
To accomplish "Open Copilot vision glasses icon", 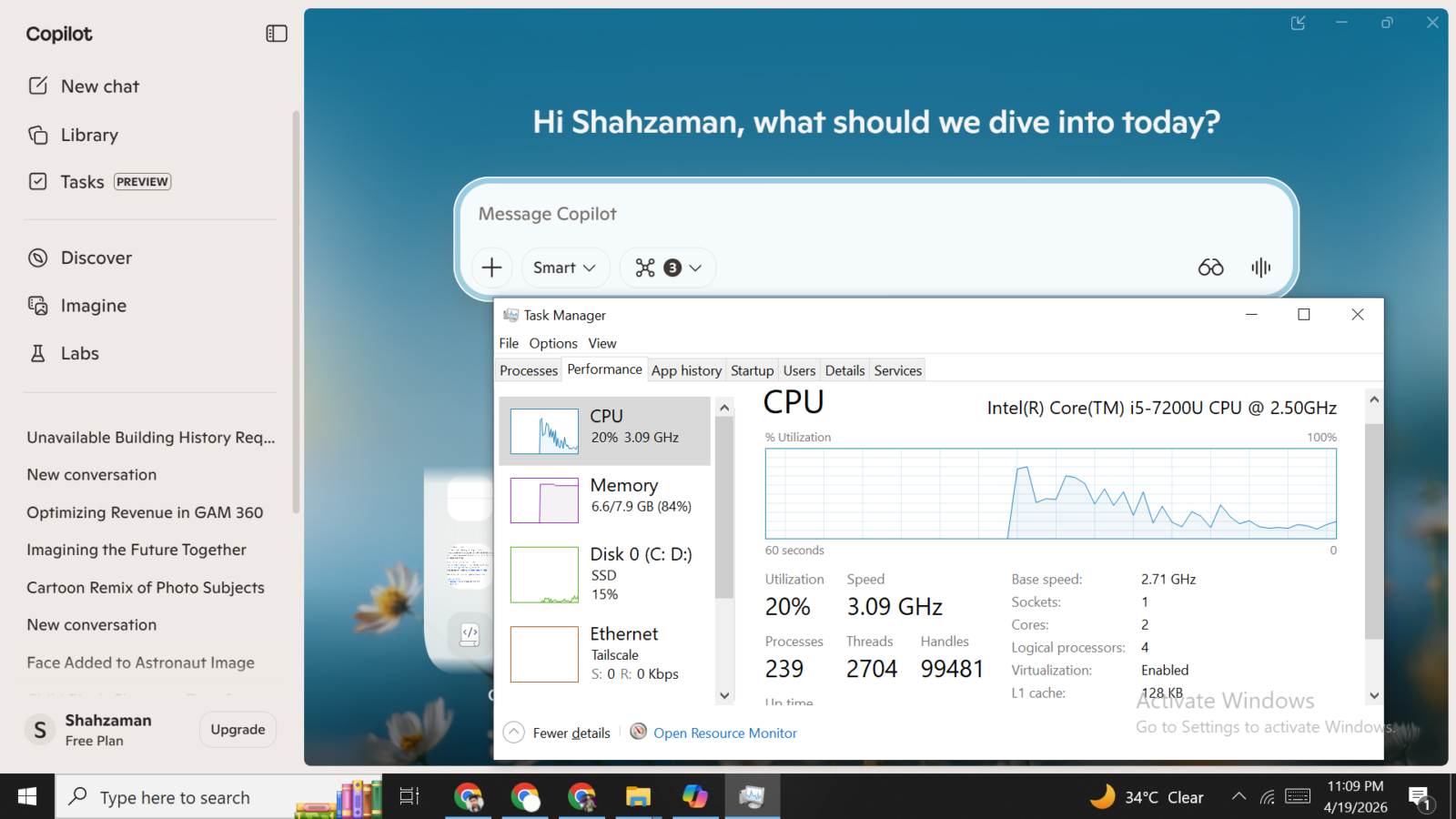I will coord(1210,268).
